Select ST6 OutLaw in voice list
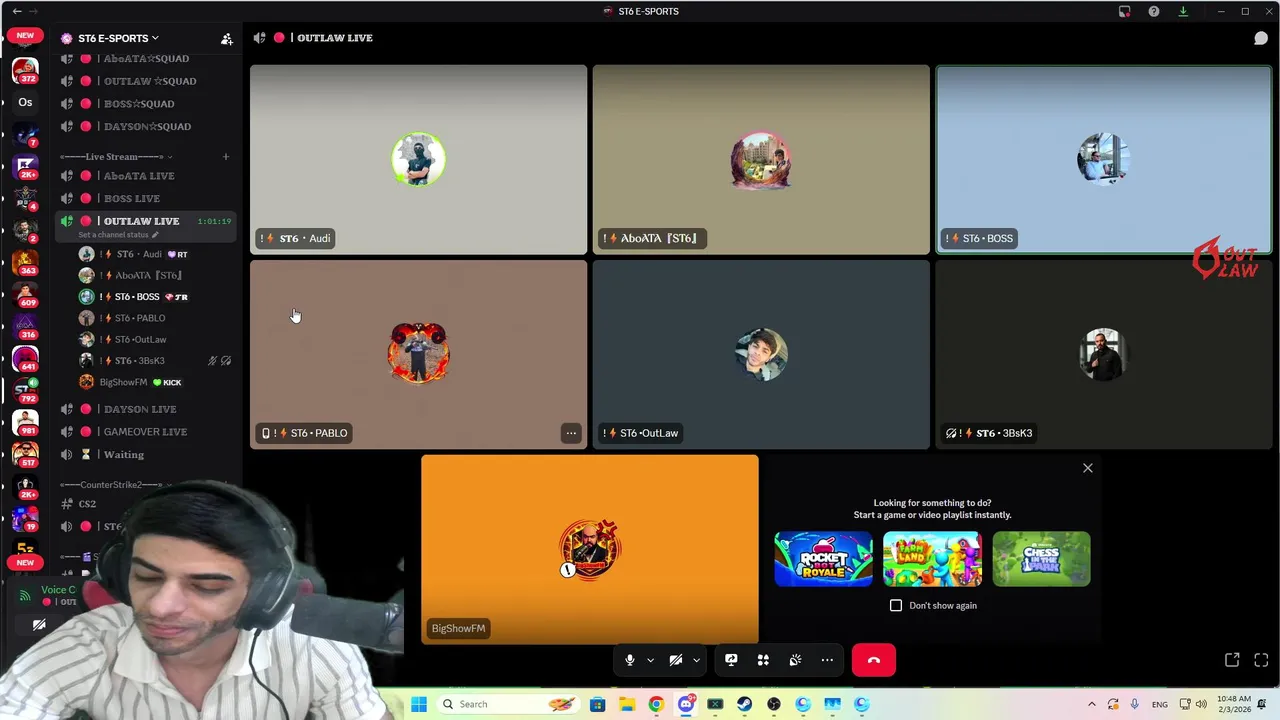Viewport: 1280px width, 720px height. point(155,339)
